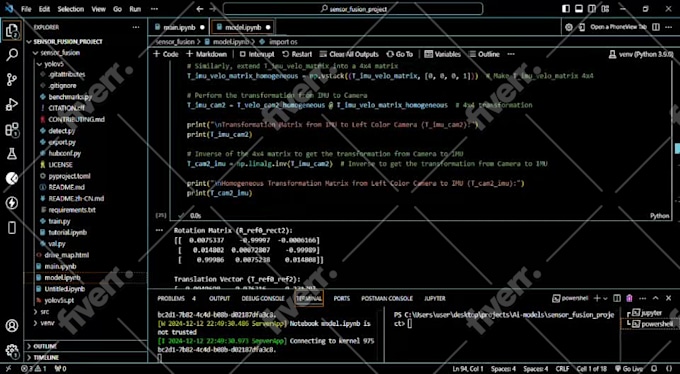Screen dimensions: 680x374
Task: Open Outline from notebook toolbar
Action: pos(484,54)
